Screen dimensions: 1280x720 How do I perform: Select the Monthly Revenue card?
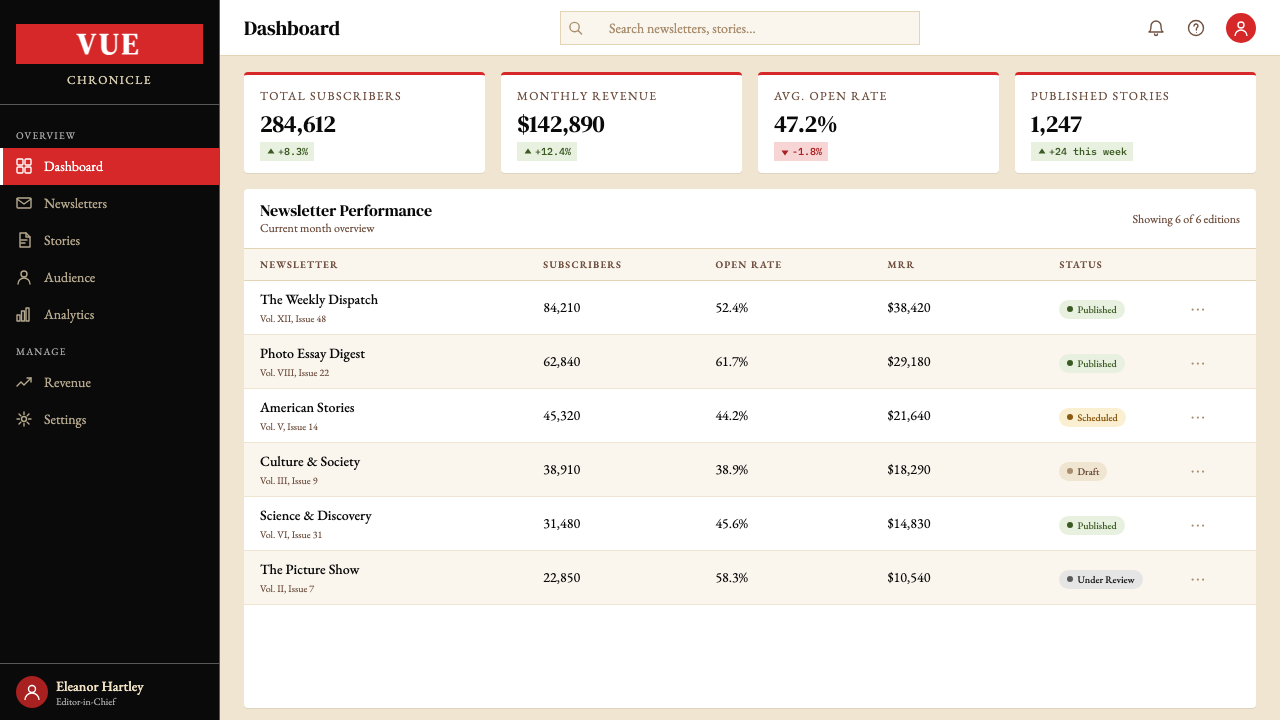coord(621,122)
